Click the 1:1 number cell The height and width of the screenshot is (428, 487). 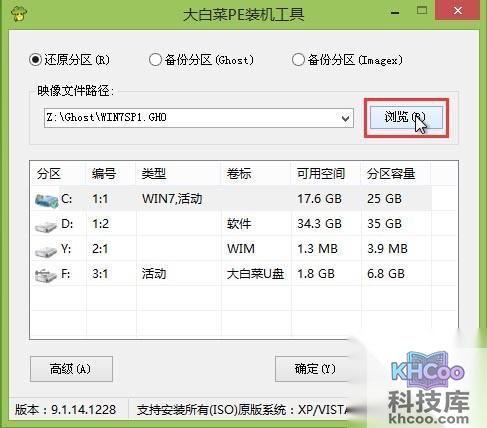pos(100,199)
